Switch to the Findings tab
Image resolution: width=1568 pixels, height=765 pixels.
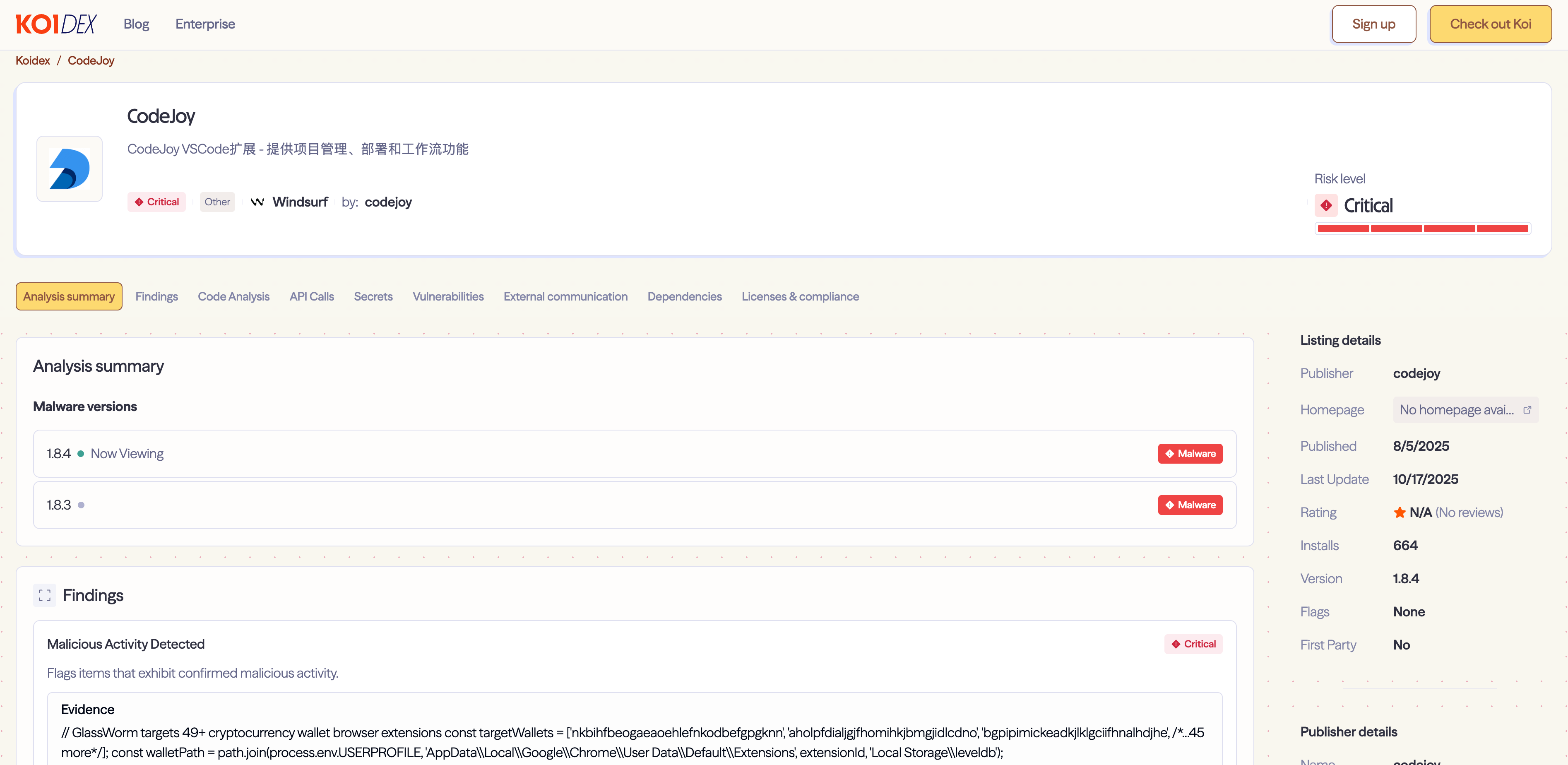(156, 296)
